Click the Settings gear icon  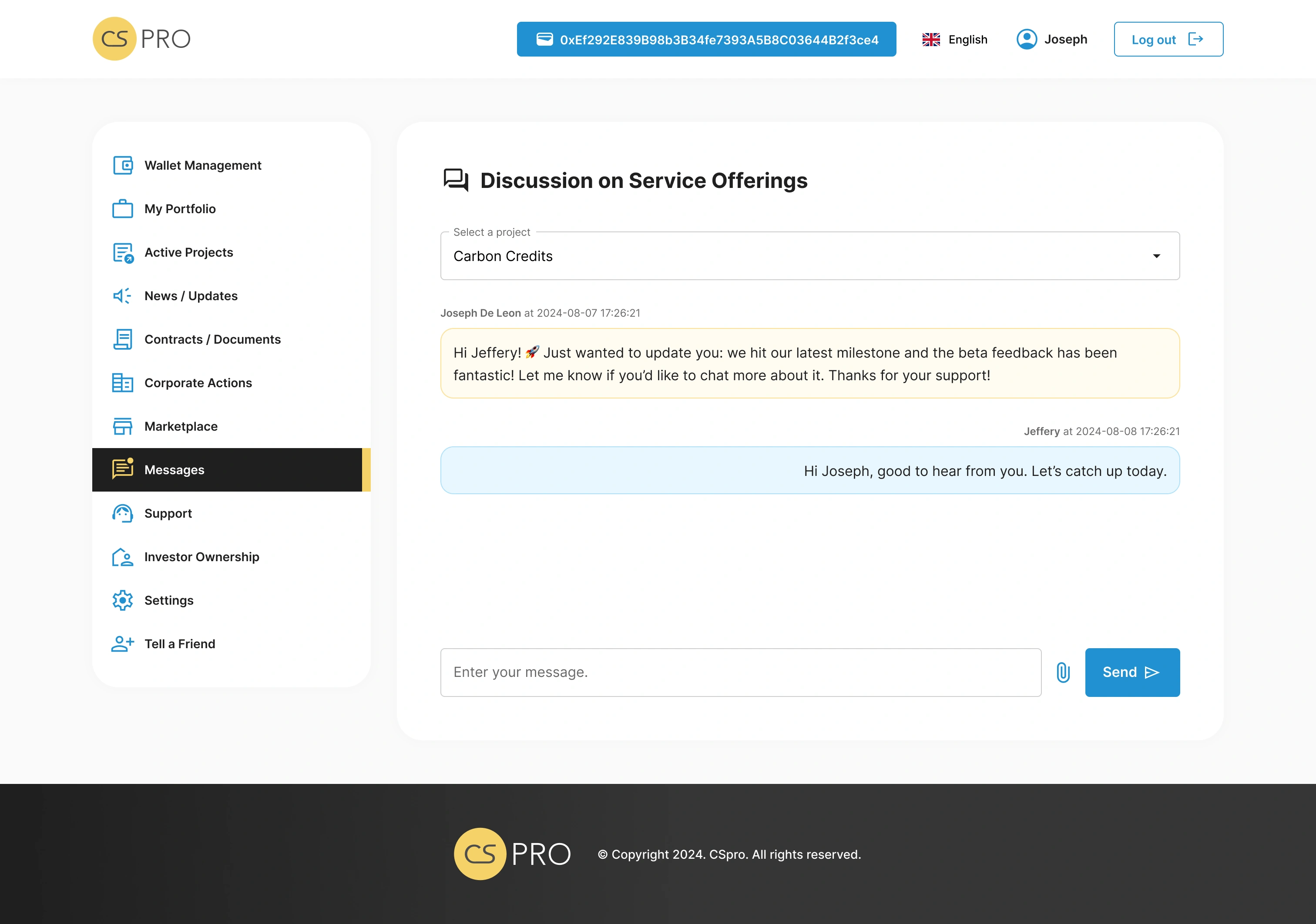coord(123,600)
